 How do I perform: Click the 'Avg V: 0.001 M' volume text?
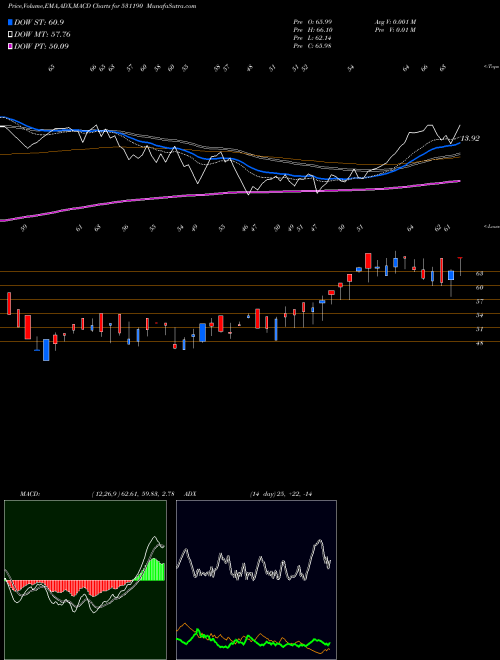tap(395, 22)
